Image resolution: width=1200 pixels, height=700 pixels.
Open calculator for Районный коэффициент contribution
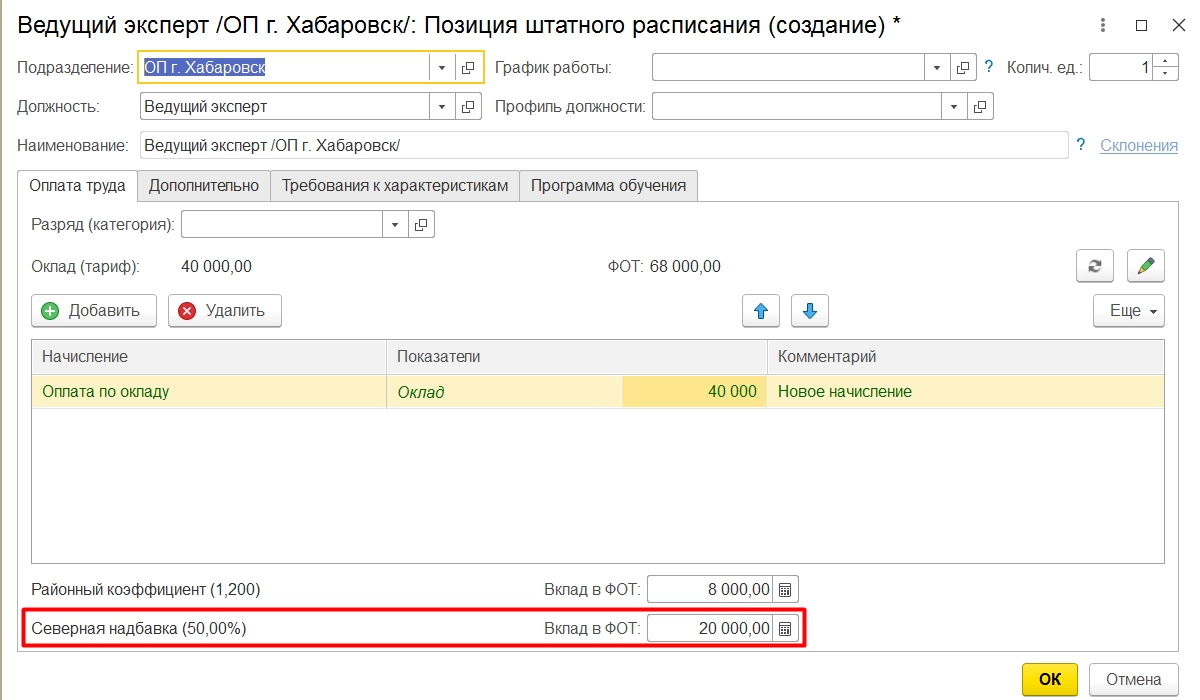(x=786, y=589)
